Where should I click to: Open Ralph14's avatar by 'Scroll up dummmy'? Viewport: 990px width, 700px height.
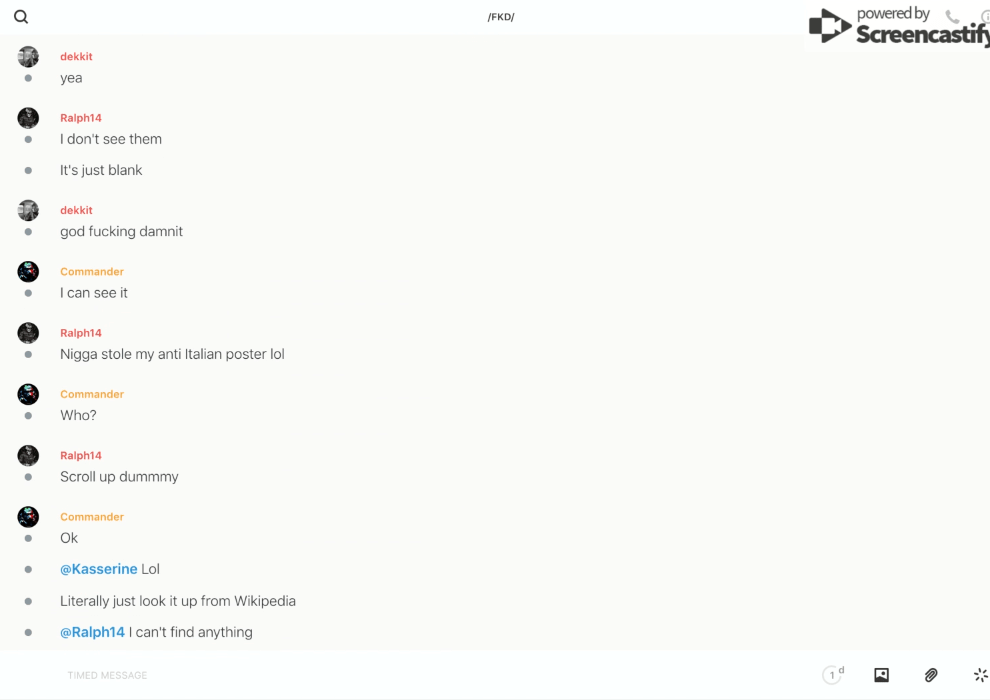coord(28,456)
